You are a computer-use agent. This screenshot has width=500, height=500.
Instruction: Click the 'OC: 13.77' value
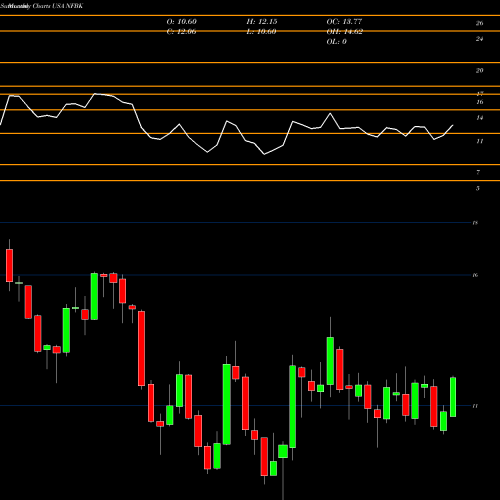coord(344,22)
